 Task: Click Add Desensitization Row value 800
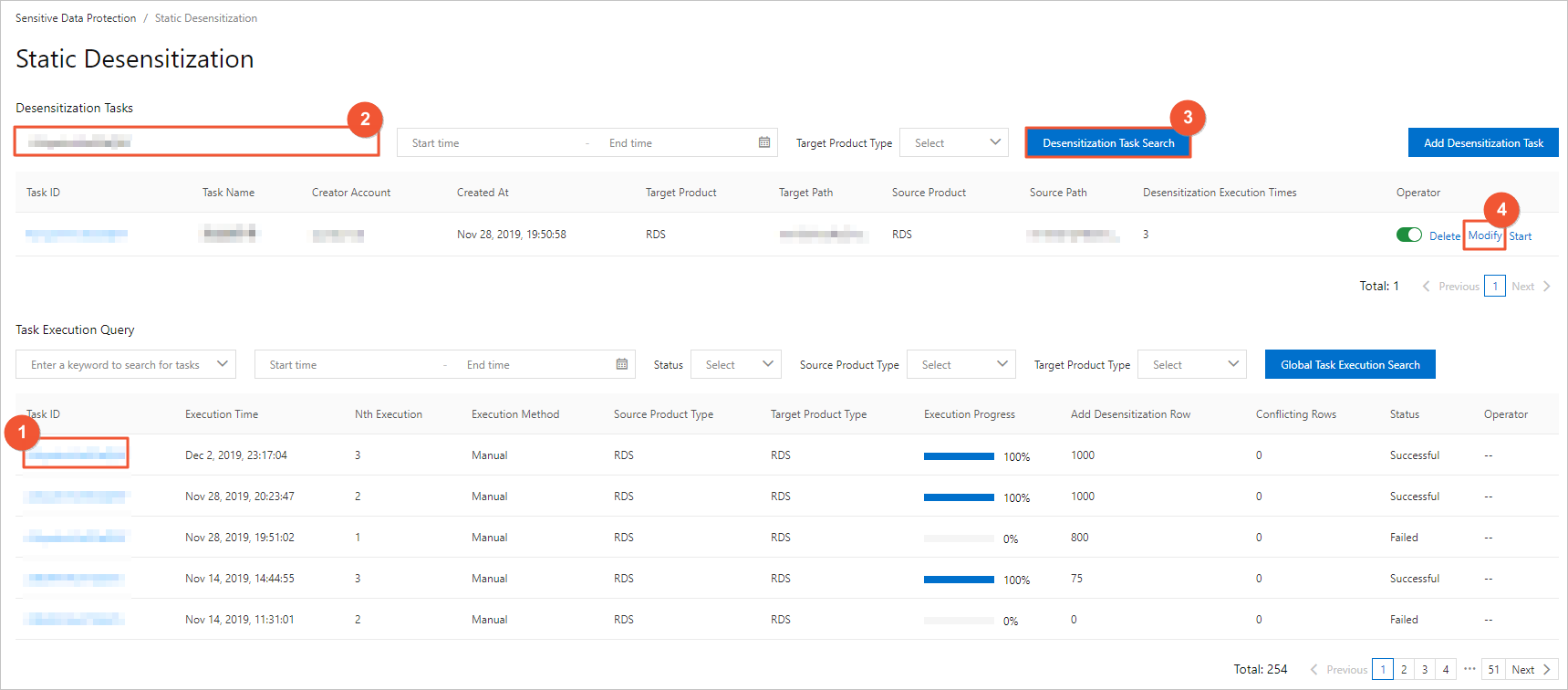pyautogui.click(x=1080, y=538)
